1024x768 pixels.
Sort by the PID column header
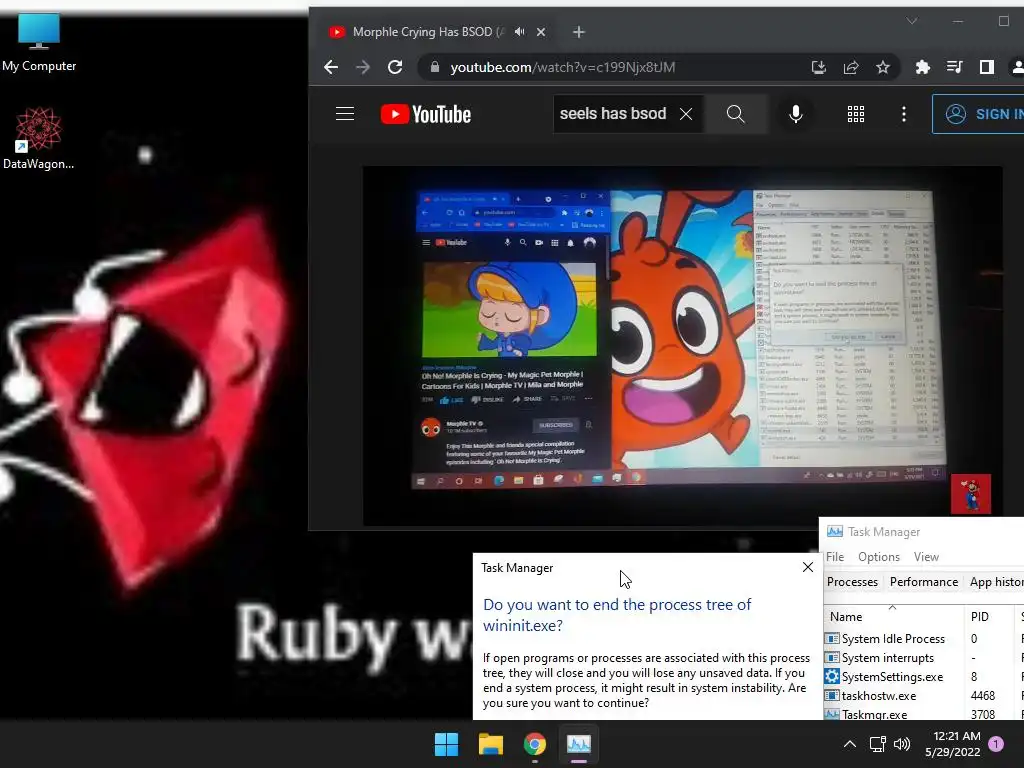[x=987, y=616]
